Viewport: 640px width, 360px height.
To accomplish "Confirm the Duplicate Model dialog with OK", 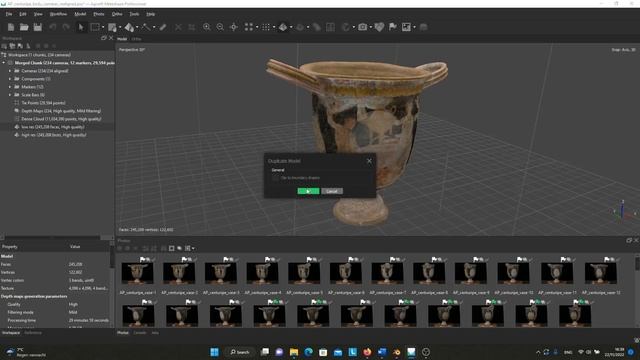I will tap(308, 191).
